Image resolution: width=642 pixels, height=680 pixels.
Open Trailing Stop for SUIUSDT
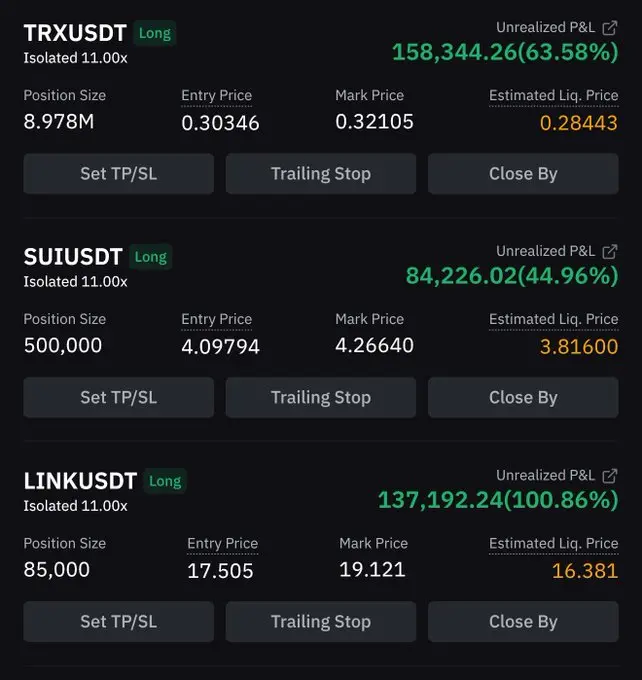tap(321, 397)
